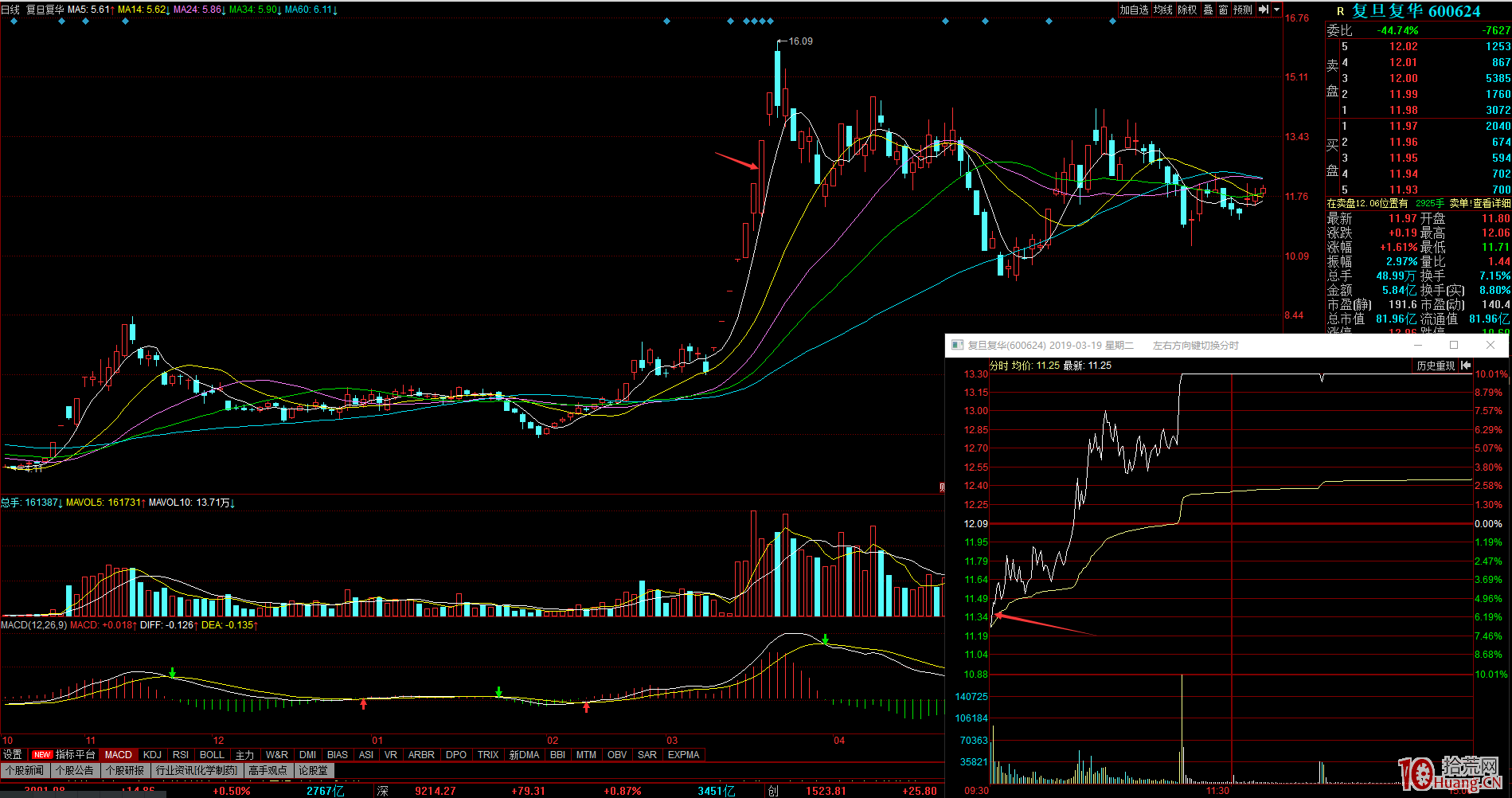Screen dimensions: 1512x798
Task: Switch to W&R indicator
Action: click(x=277, y=754)
